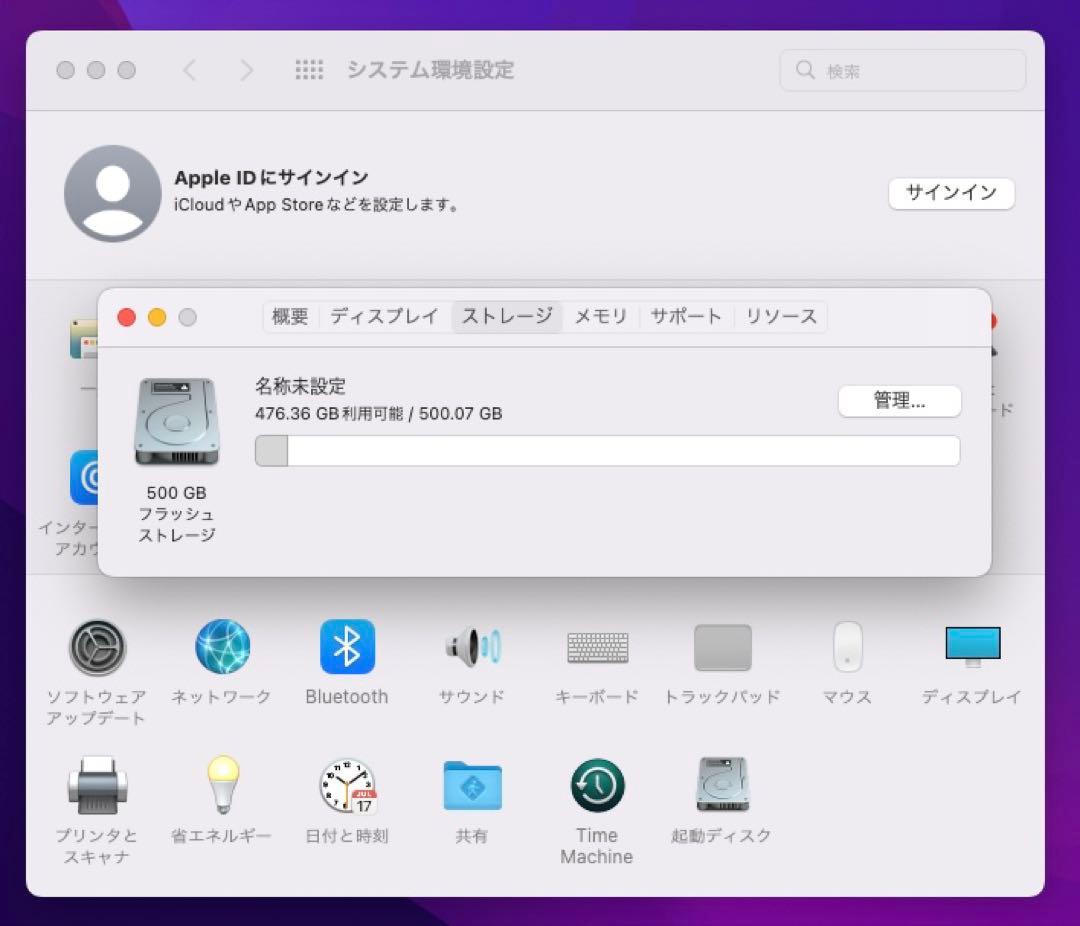
Task: Open Startup Disk settings
Action: [x=721, y=786]
